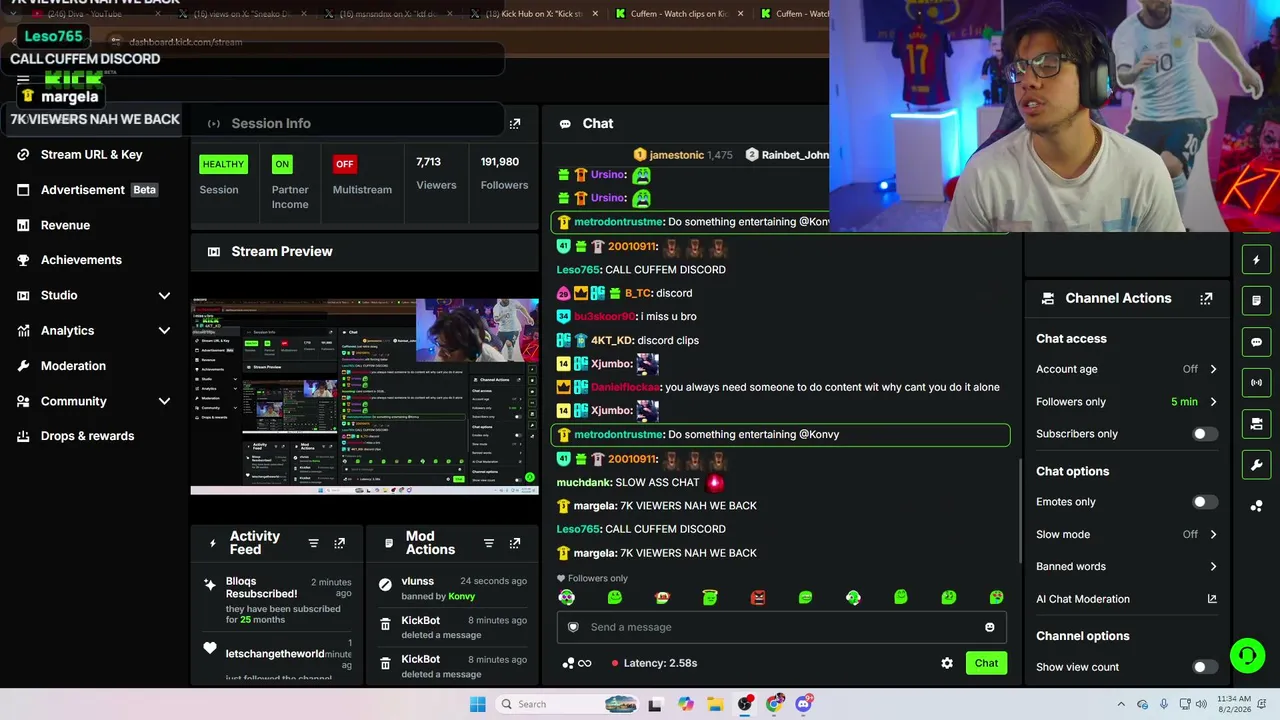The image size is (1280, 720).
Task: Open AI Chat Moderation link
Action: coord(1126,599)
